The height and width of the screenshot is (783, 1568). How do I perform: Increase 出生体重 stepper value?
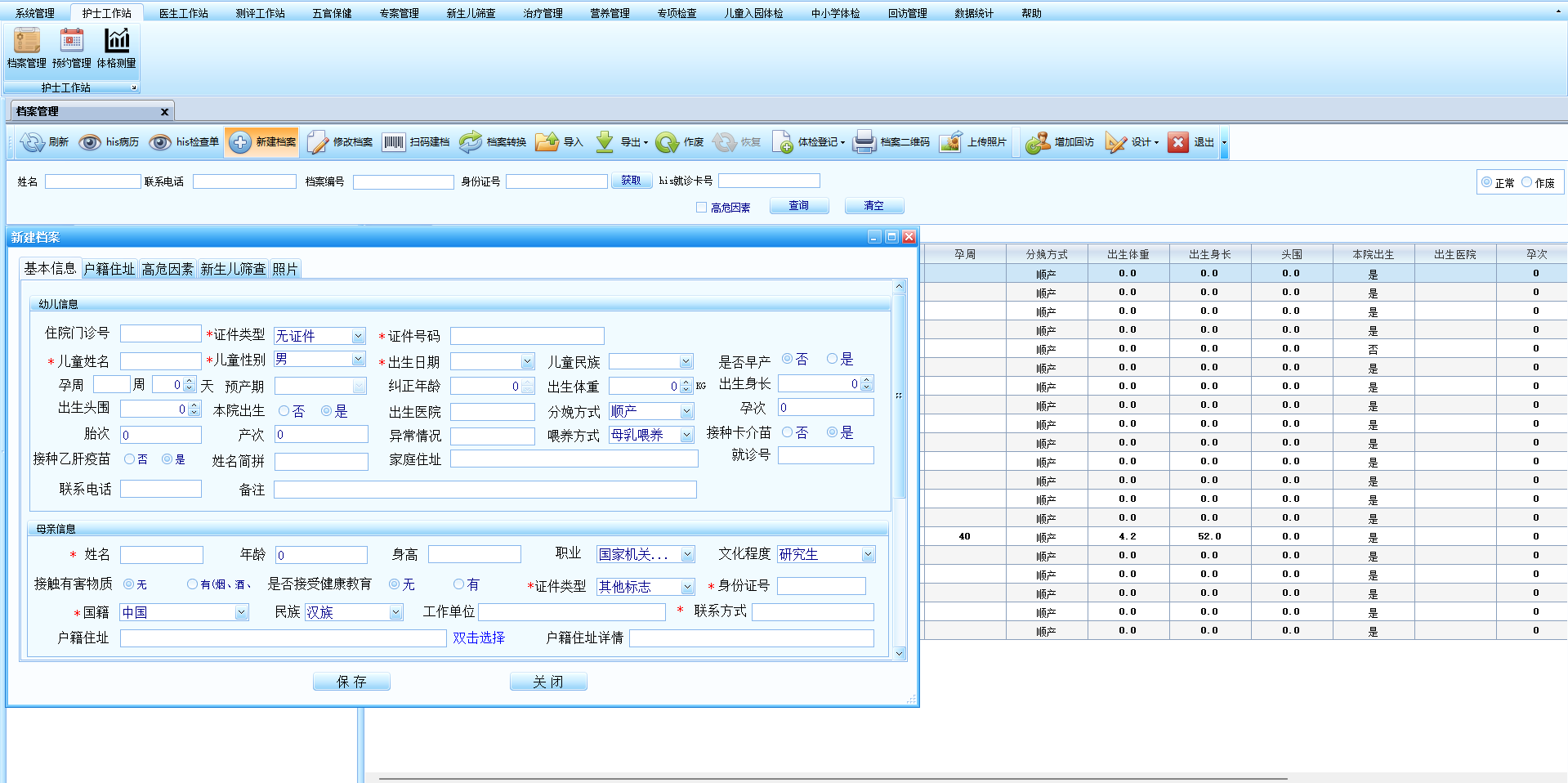coord(686,383)
